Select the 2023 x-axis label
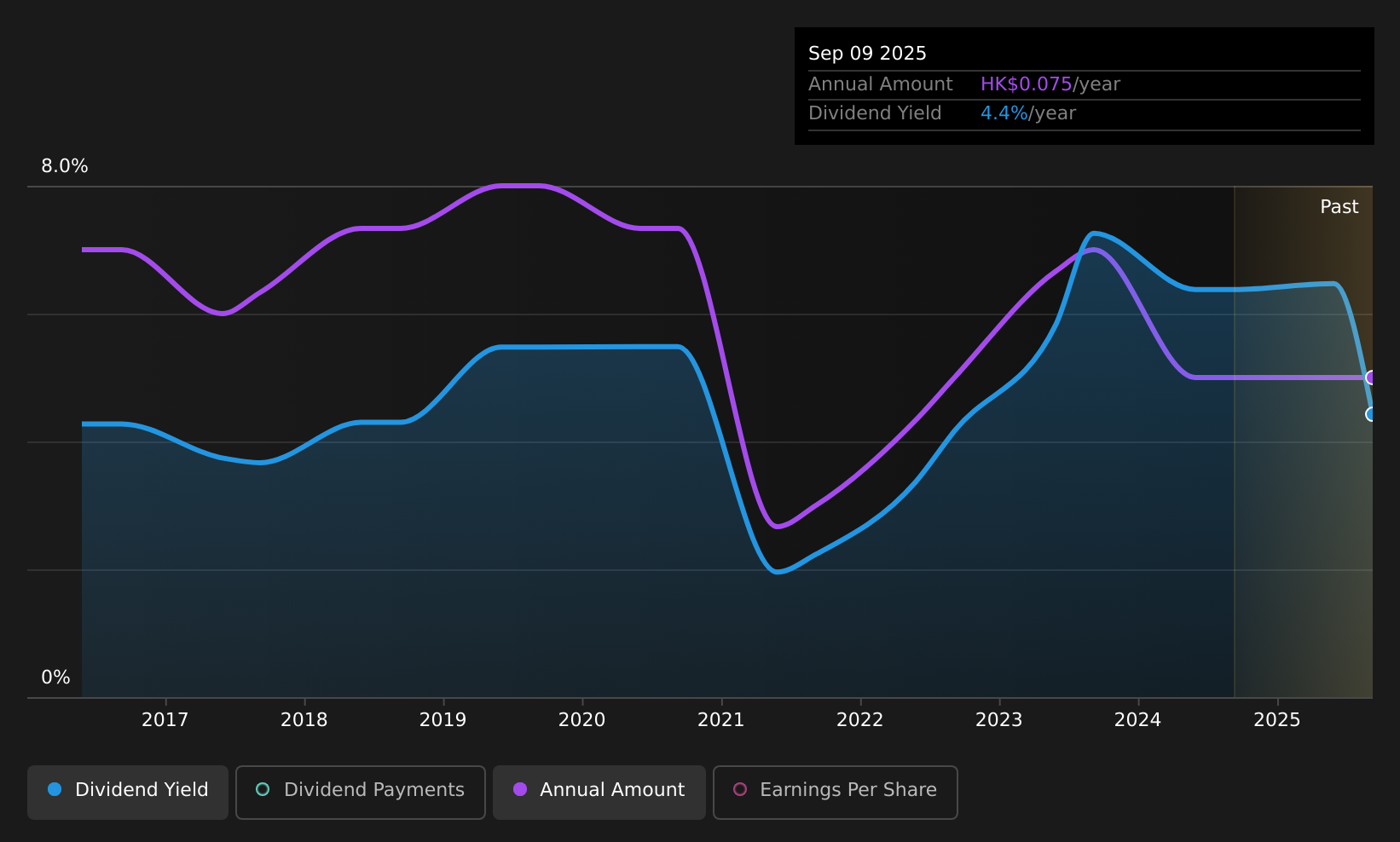The height and width of the screenshot is (842, 1400). click(999, 720)
